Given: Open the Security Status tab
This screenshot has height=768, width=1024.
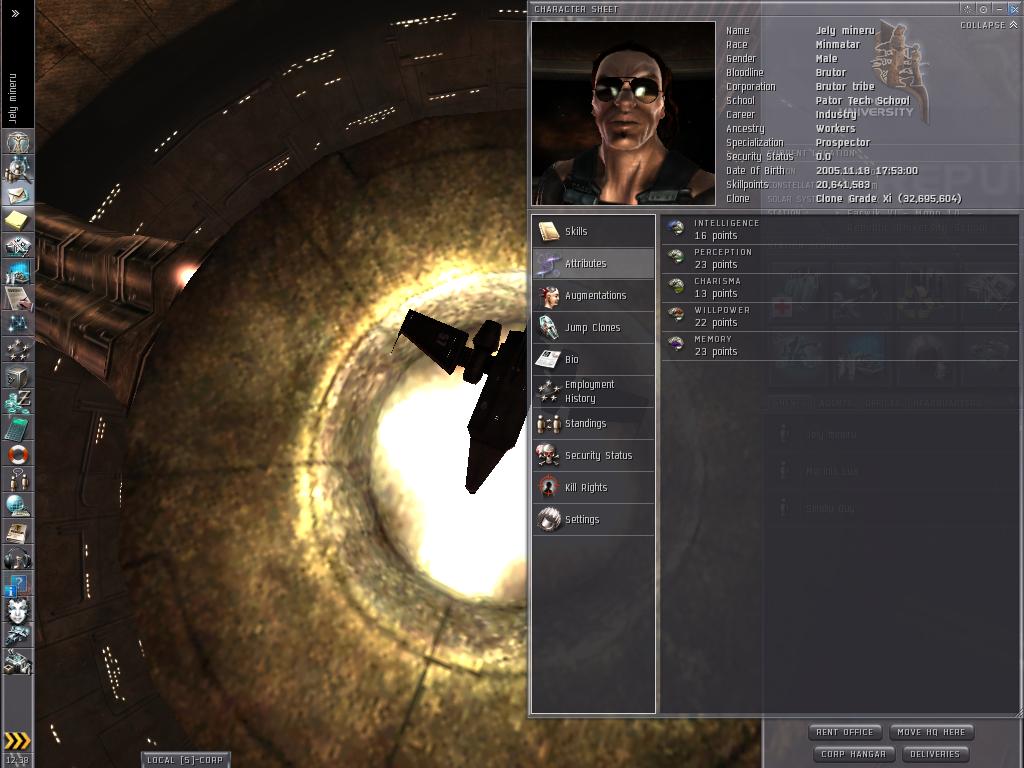Looking at the screenshot, I should click(594, 455).
